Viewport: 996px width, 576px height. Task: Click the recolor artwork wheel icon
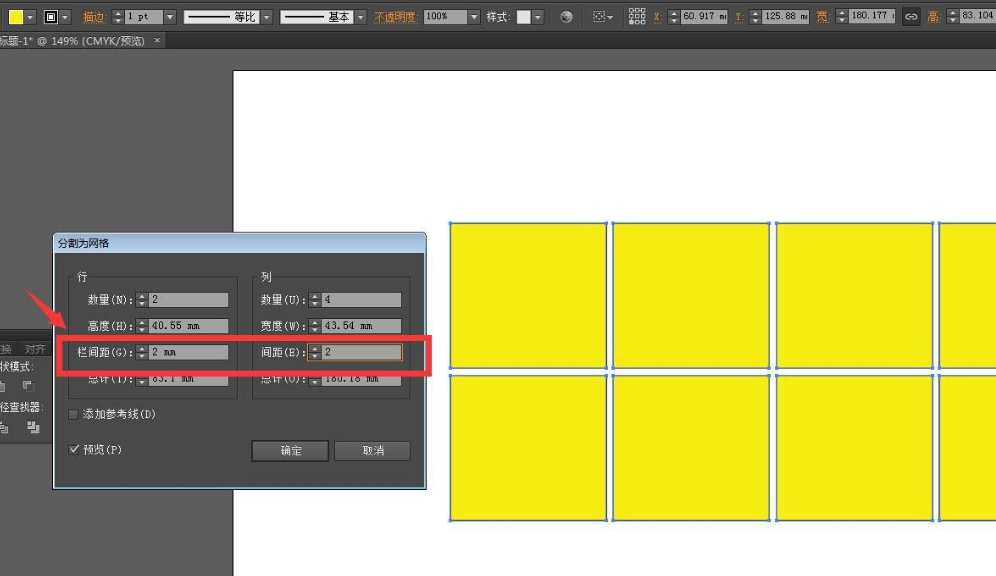(567, 17)
